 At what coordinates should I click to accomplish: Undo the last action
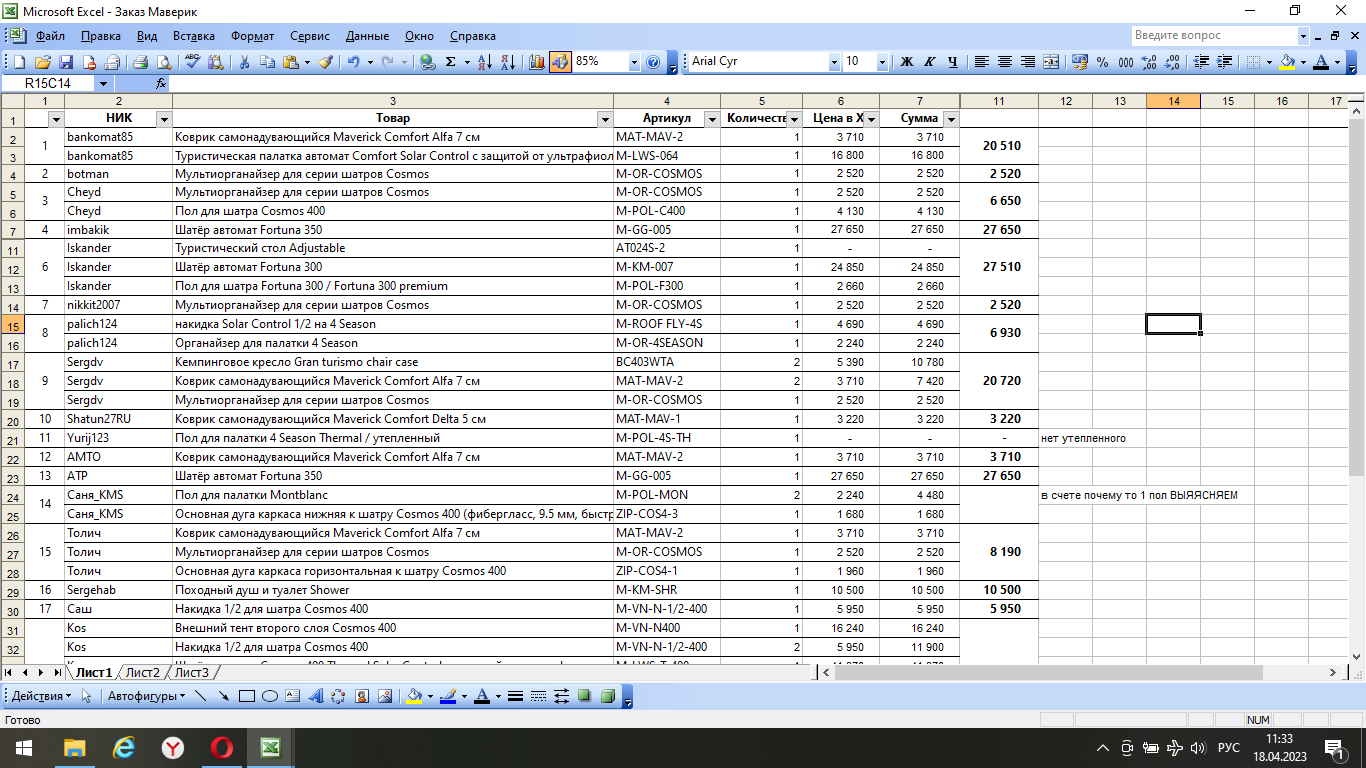(353, 62)
